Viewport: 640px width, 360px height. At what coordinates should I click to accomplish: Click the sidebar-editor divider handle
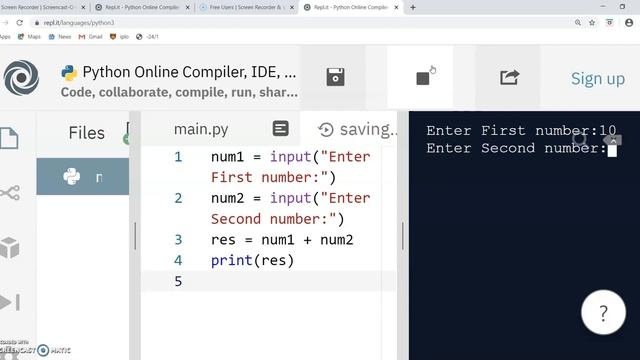coord(135,236)
